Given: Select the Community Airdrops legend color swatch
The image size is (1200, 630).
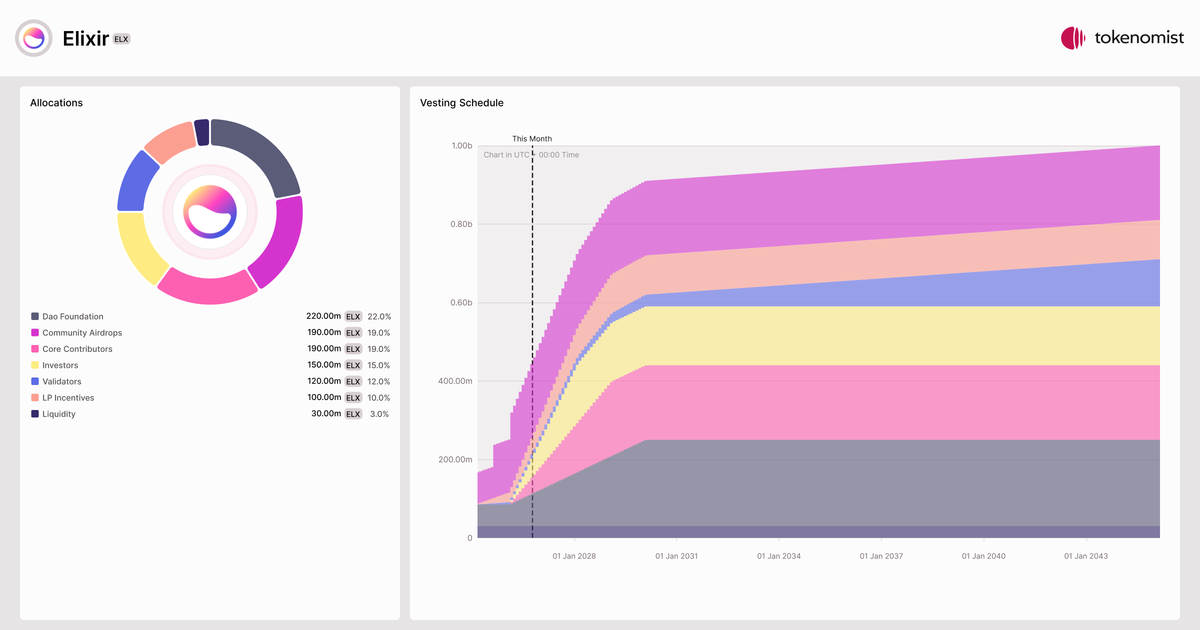Looking at the screenshot, I should pyautogui.click(x=35, y=333).
